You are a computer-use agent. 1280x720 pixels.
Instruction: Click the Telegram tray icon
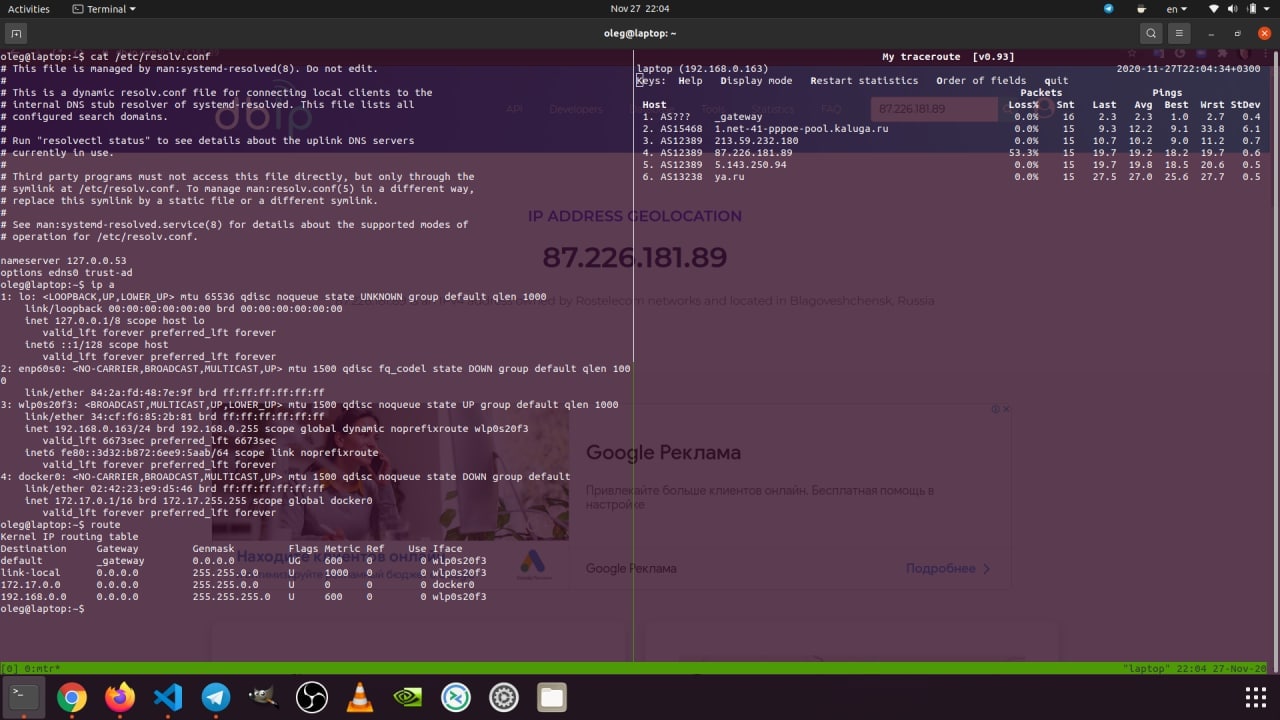point(1109,9)
